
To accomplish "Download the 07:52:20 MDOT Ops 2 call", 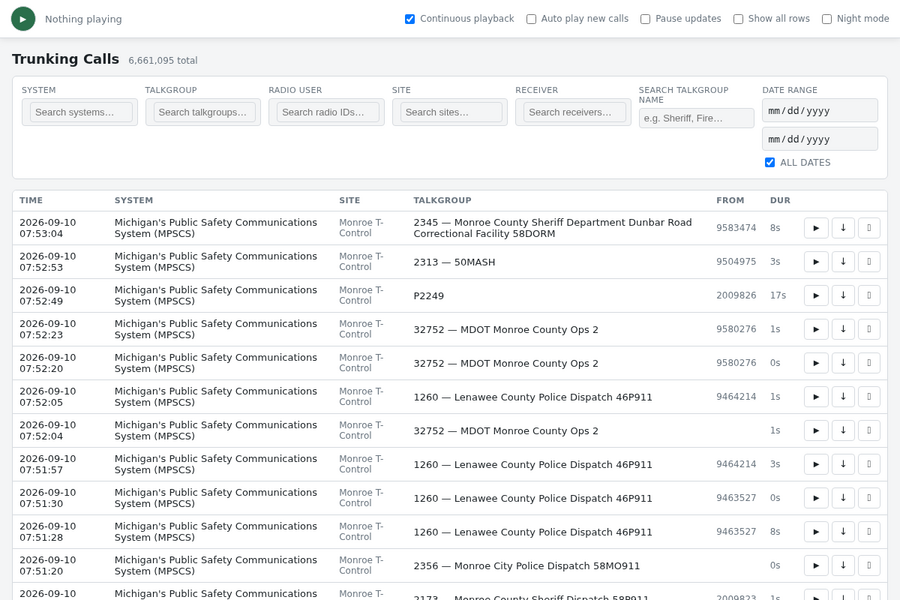I will click(843, 363).
